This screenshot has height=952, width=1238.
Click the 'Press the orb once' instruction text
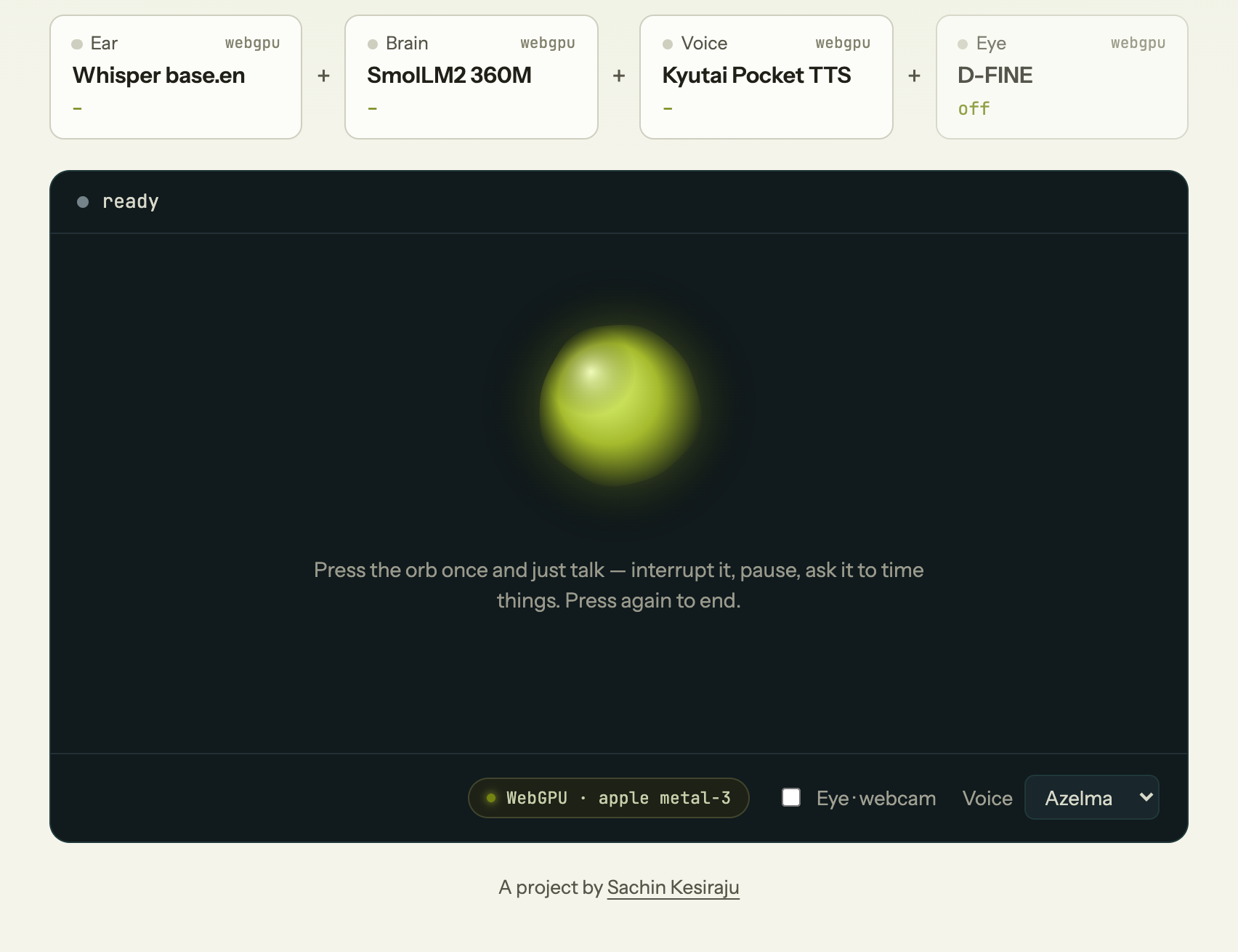point(619,585)
